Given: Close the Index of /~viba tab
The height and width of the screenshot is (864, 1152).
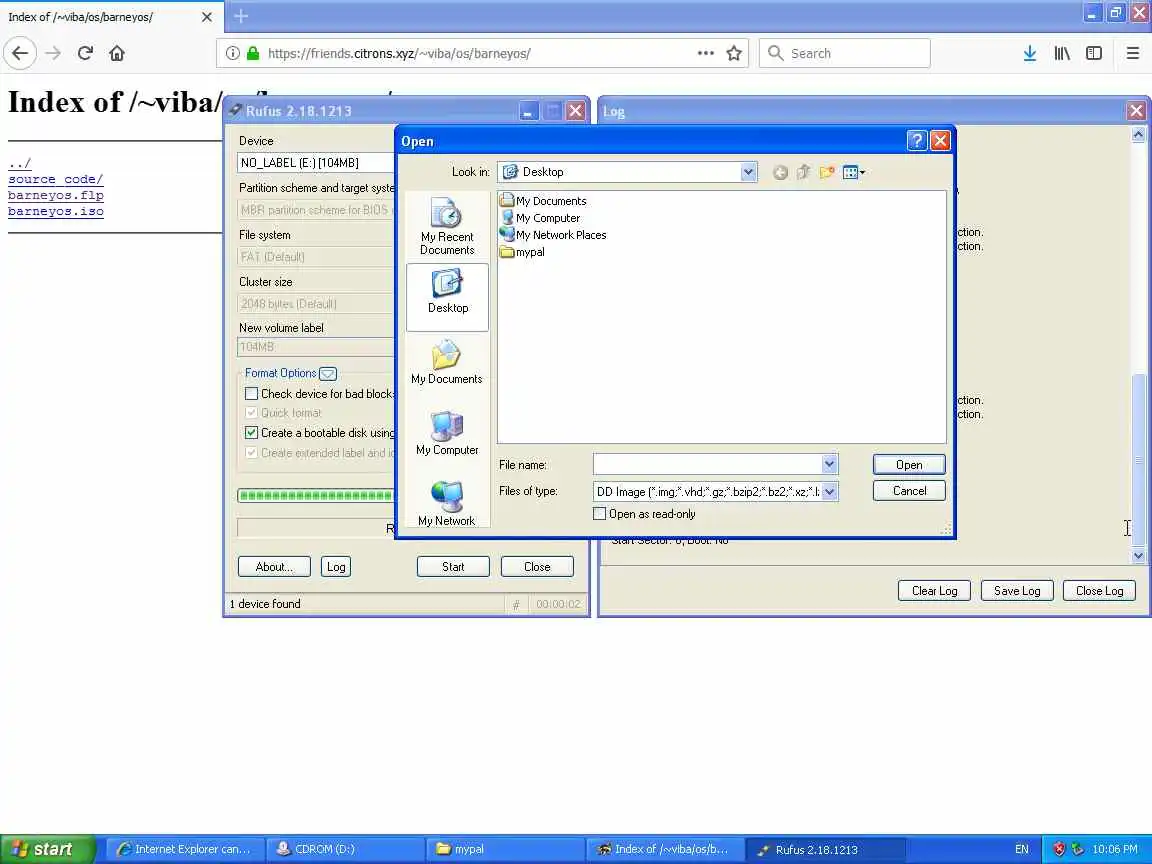Looking at the screenshot, I should pyautogui.click(x=206, y=16).
